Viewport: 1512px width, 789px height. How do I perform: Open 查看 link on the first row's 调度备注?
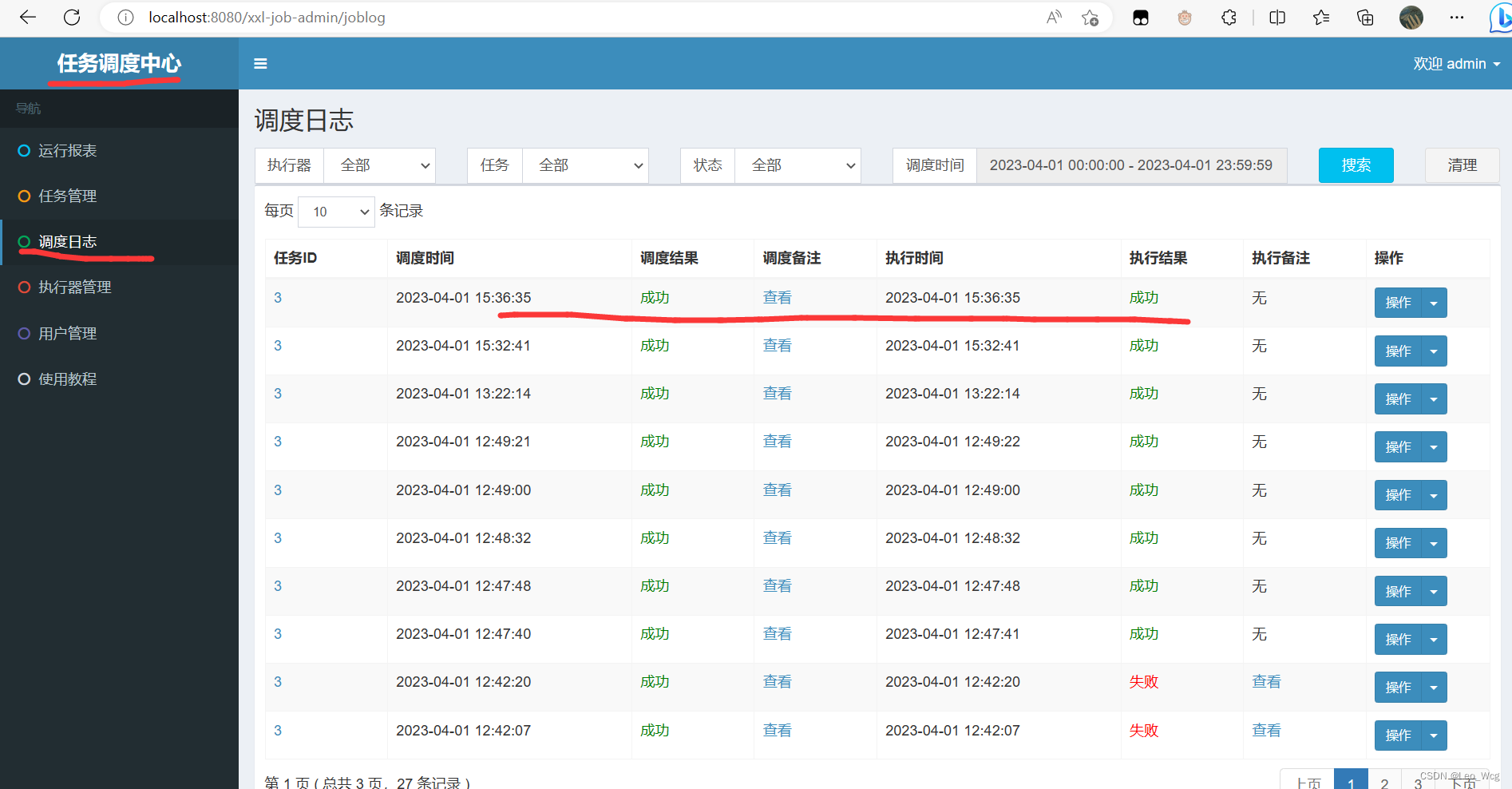pos(776,297)
